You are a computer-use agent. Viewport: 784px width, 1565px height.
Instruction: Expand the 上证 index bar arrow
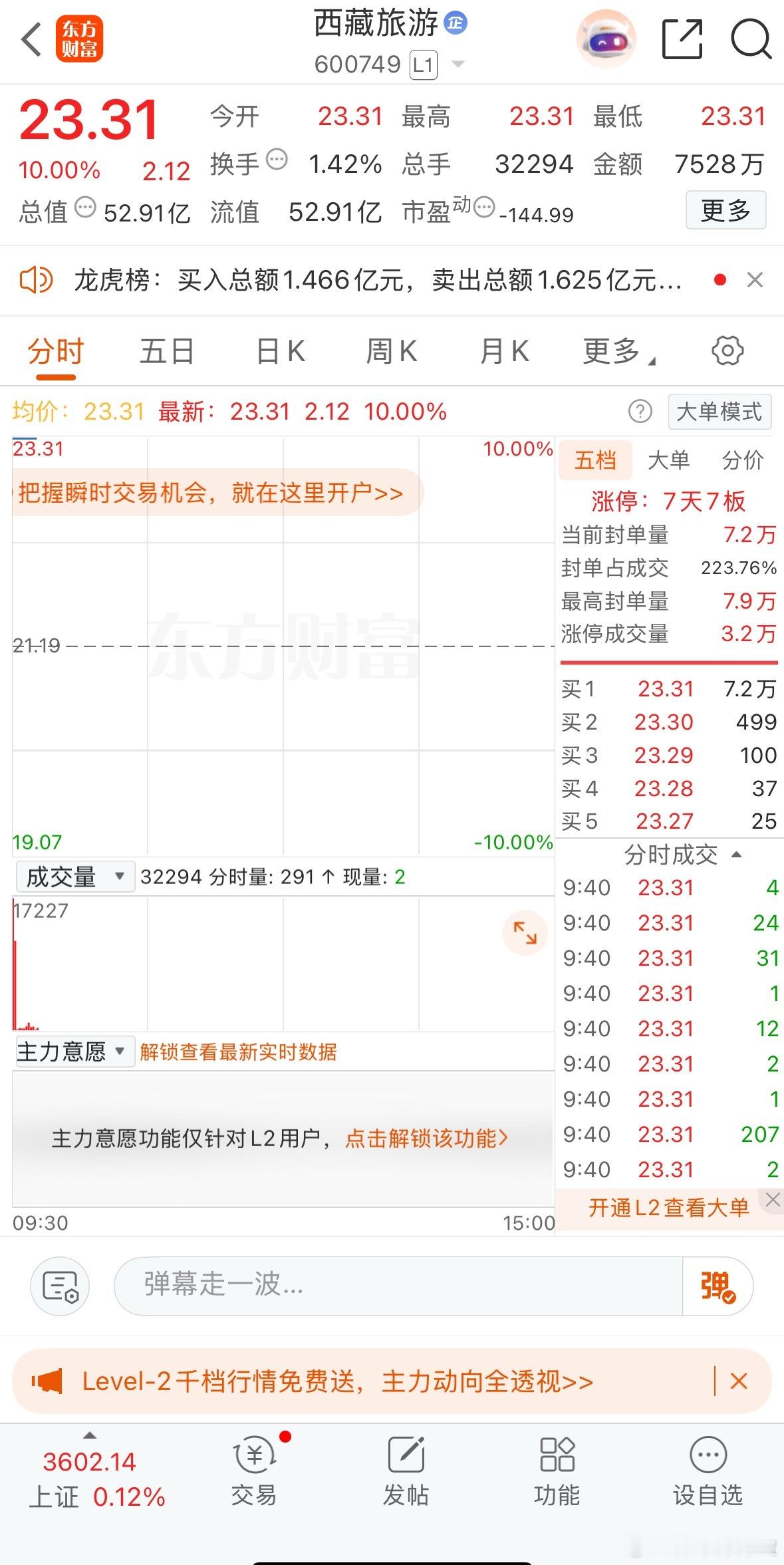click(x=89, y=1435)
